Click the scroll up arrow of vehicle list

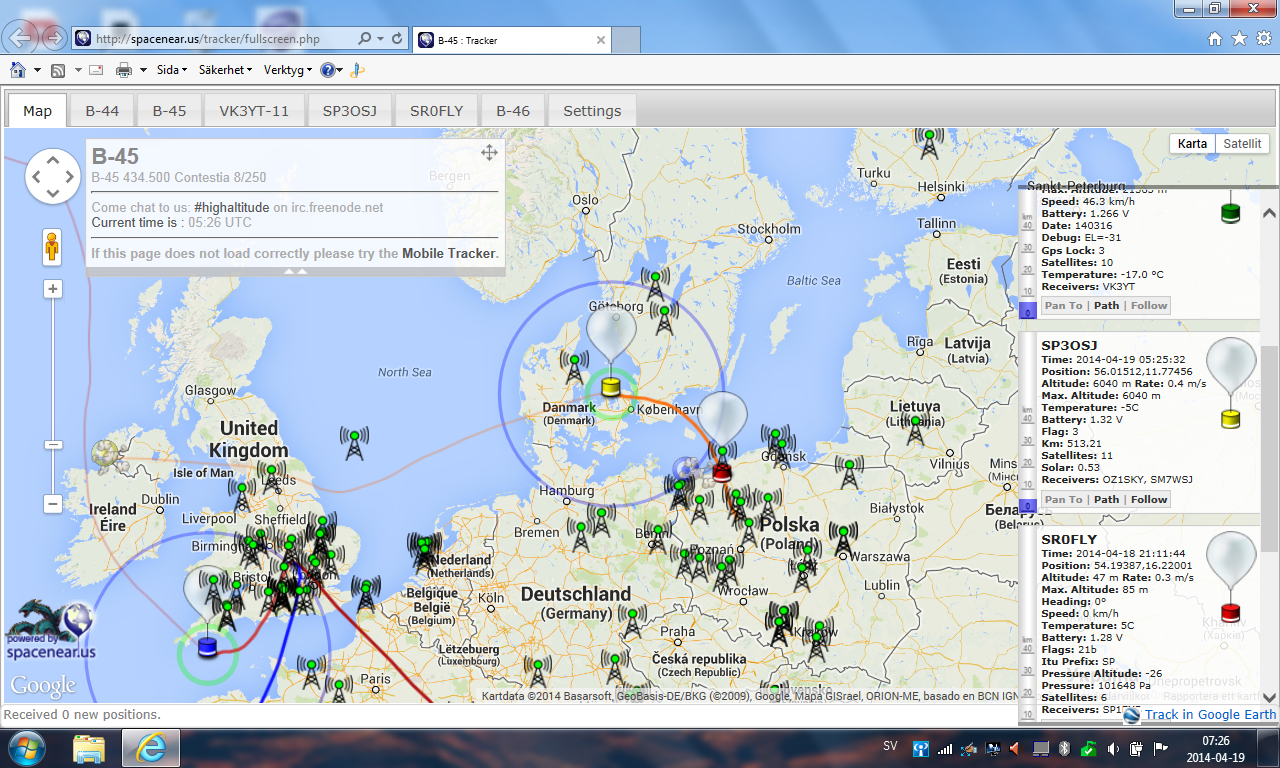click(x=1269, y=213)
